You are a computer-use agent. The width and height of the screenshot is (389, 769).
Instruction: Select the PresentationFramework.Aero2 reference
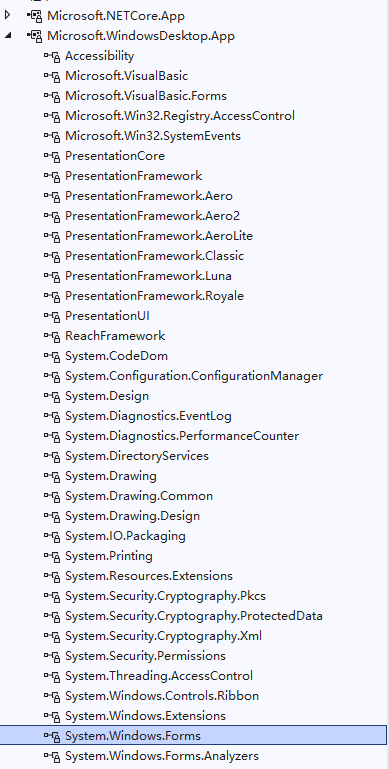(x=153, y=216)
